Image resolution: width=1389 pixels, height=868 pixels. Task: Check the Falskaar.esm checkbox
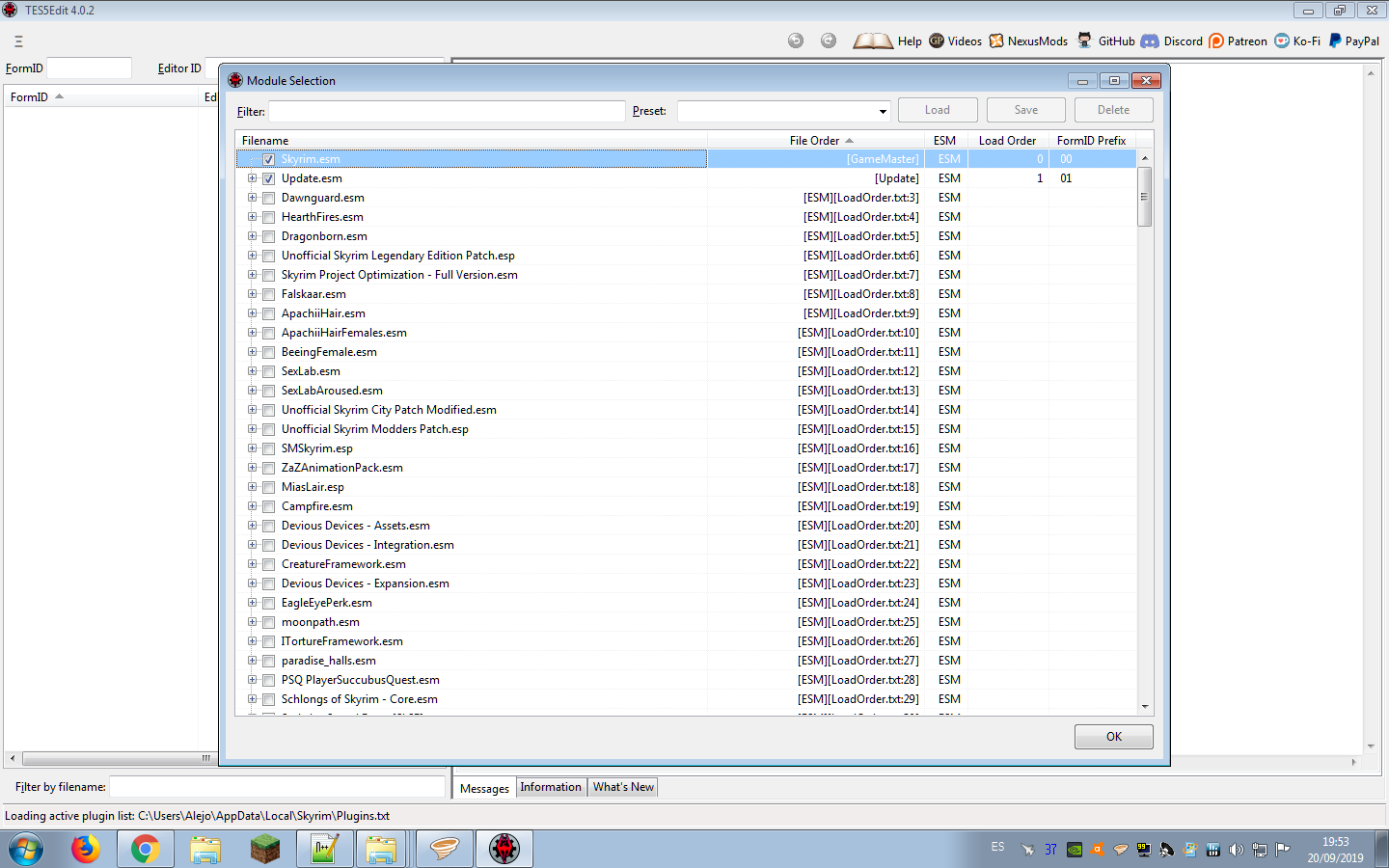[269, 295]
